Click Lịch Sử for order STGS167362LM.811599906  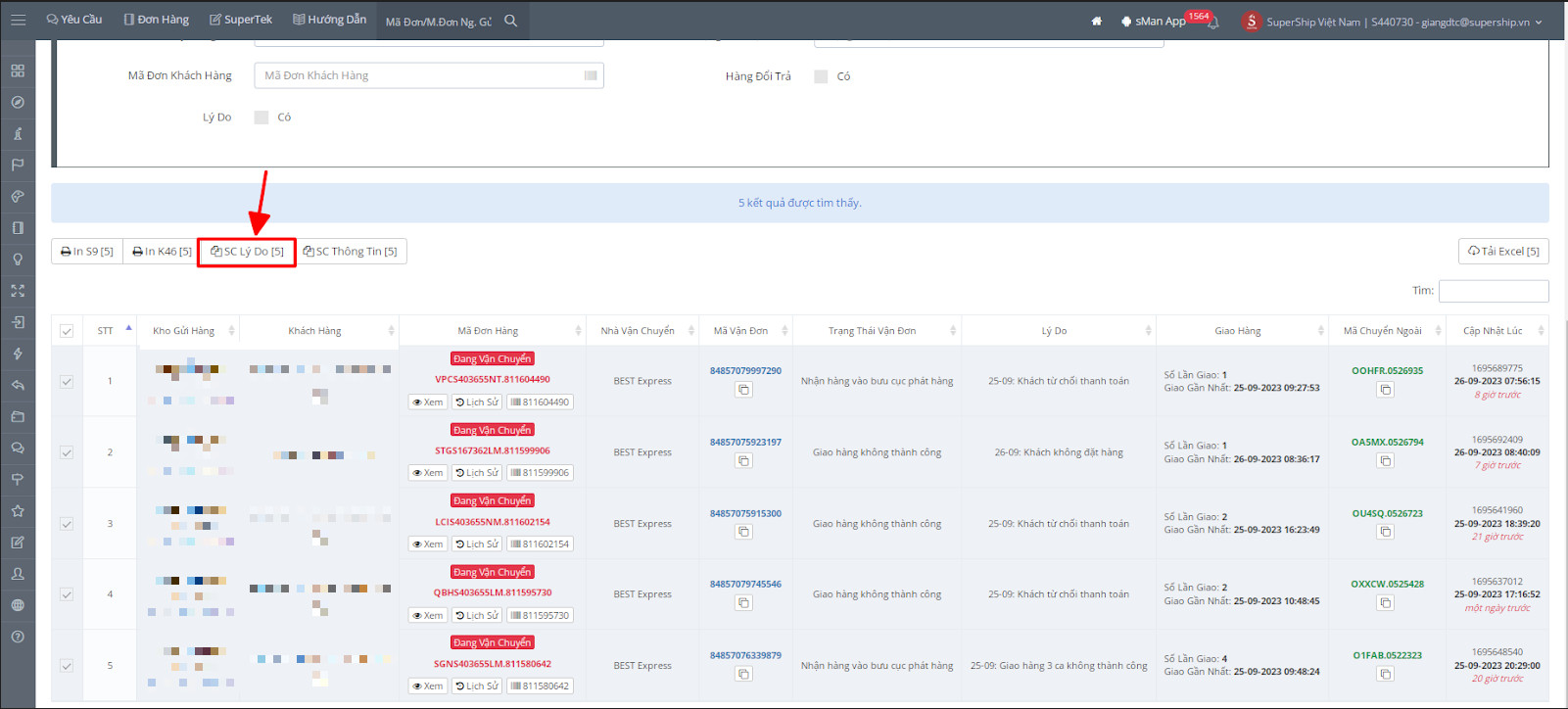pos(477,473)
